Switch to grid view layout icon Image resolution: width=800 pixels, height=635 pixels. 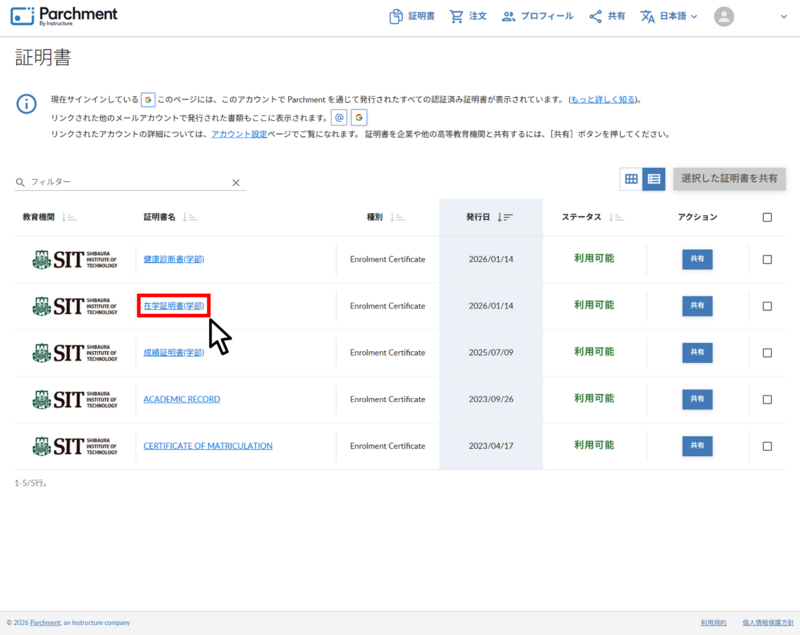631,179
